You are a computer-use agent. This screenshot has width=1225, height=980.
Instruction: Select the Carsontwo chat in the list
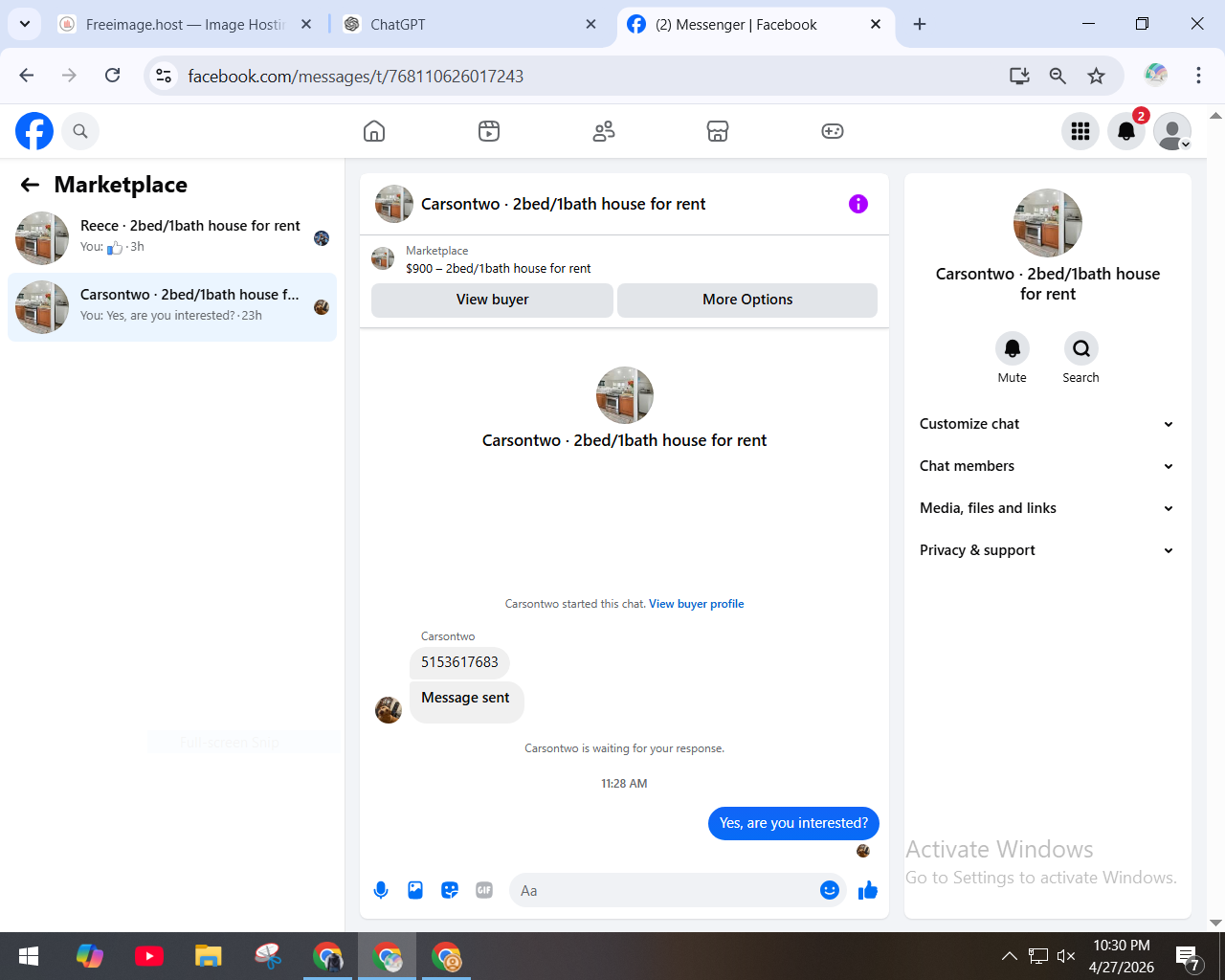[x=172, y=307]
